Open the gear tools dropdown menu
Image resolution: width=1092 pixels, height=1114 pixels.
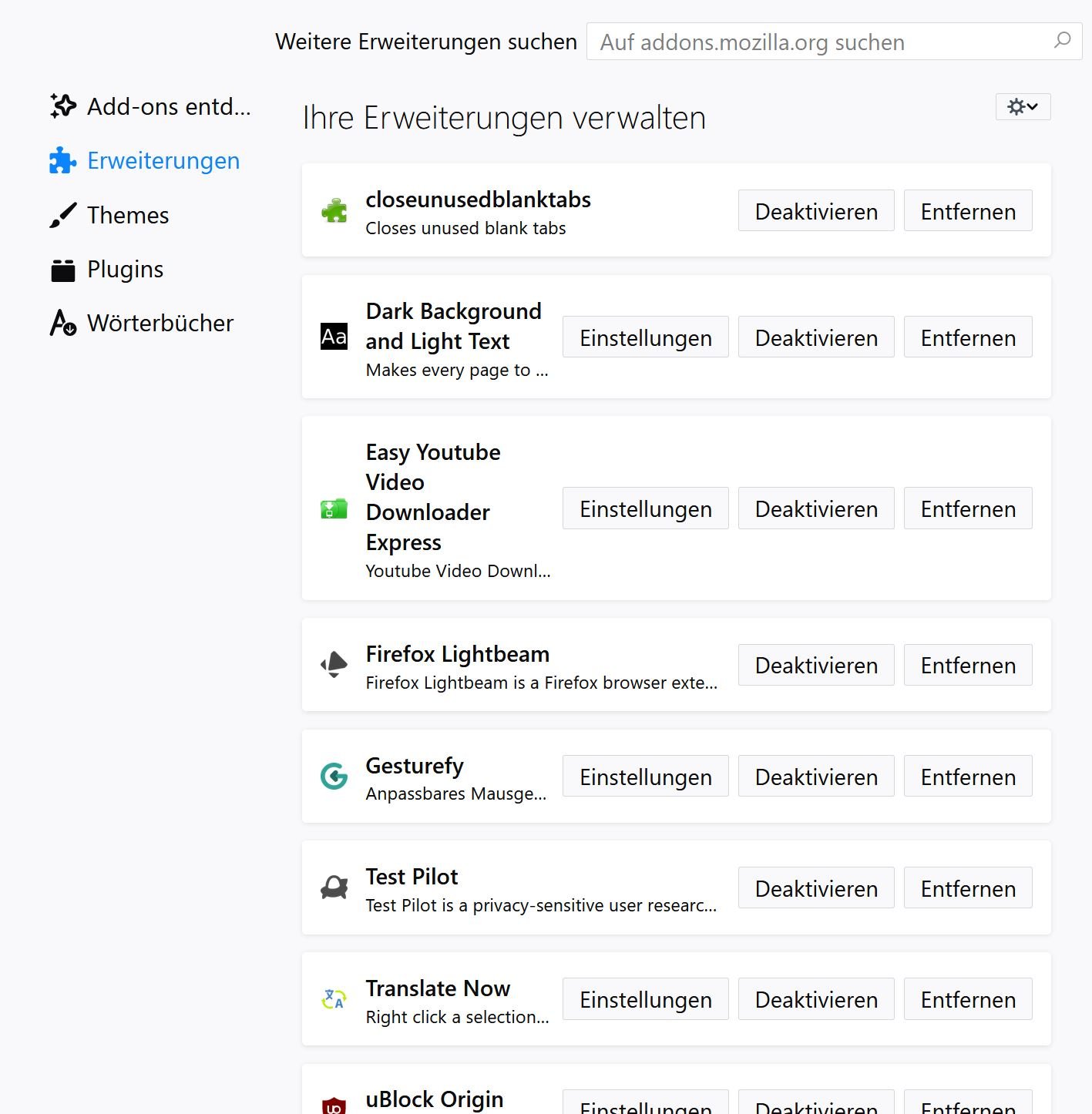coord(1023,106)
